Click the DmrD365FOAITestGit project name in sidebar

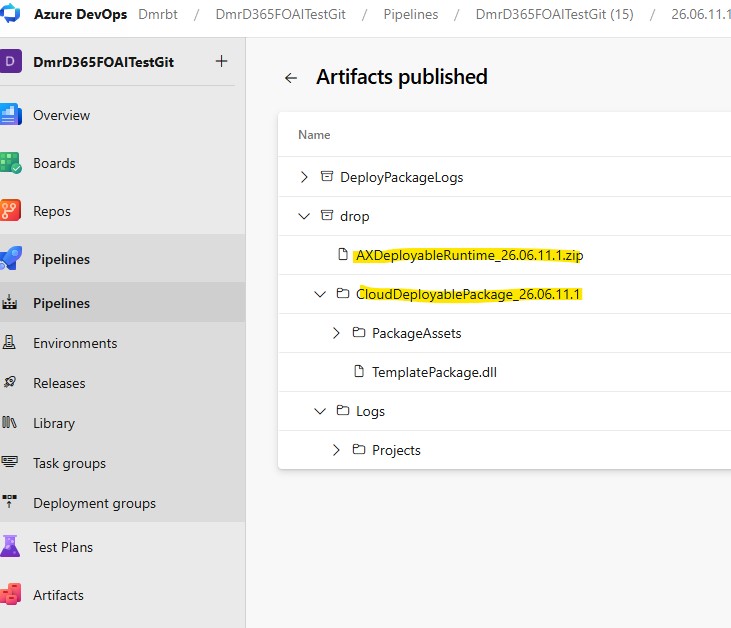(x=103, y=62)
